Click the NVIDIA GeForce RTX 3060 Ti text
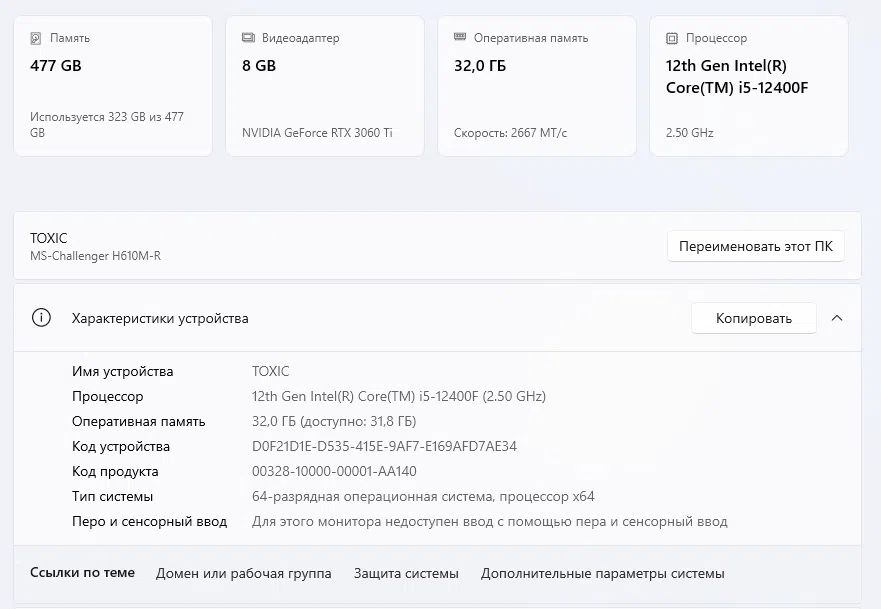881x609 pixels. point(317,133)
